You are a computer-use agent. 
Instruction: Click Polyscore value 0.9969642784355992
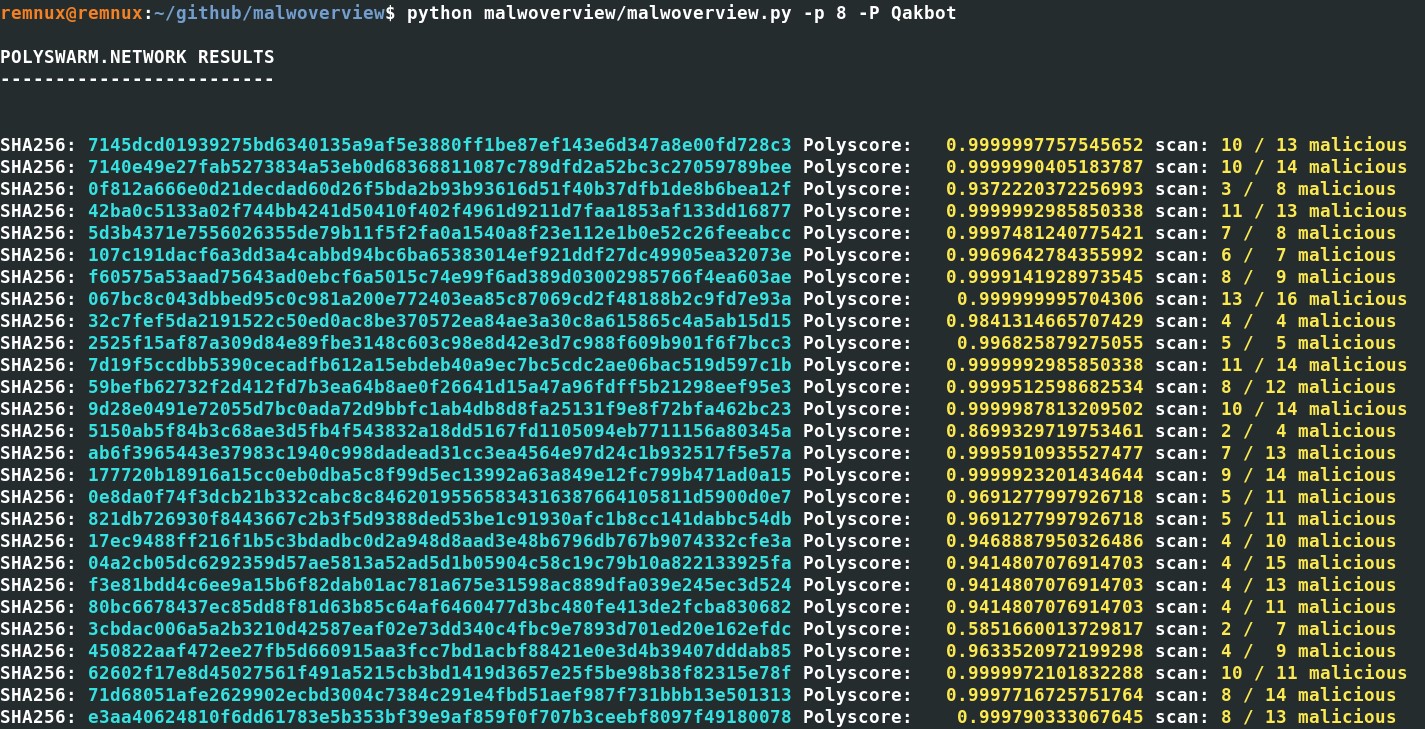point(1044,255)
